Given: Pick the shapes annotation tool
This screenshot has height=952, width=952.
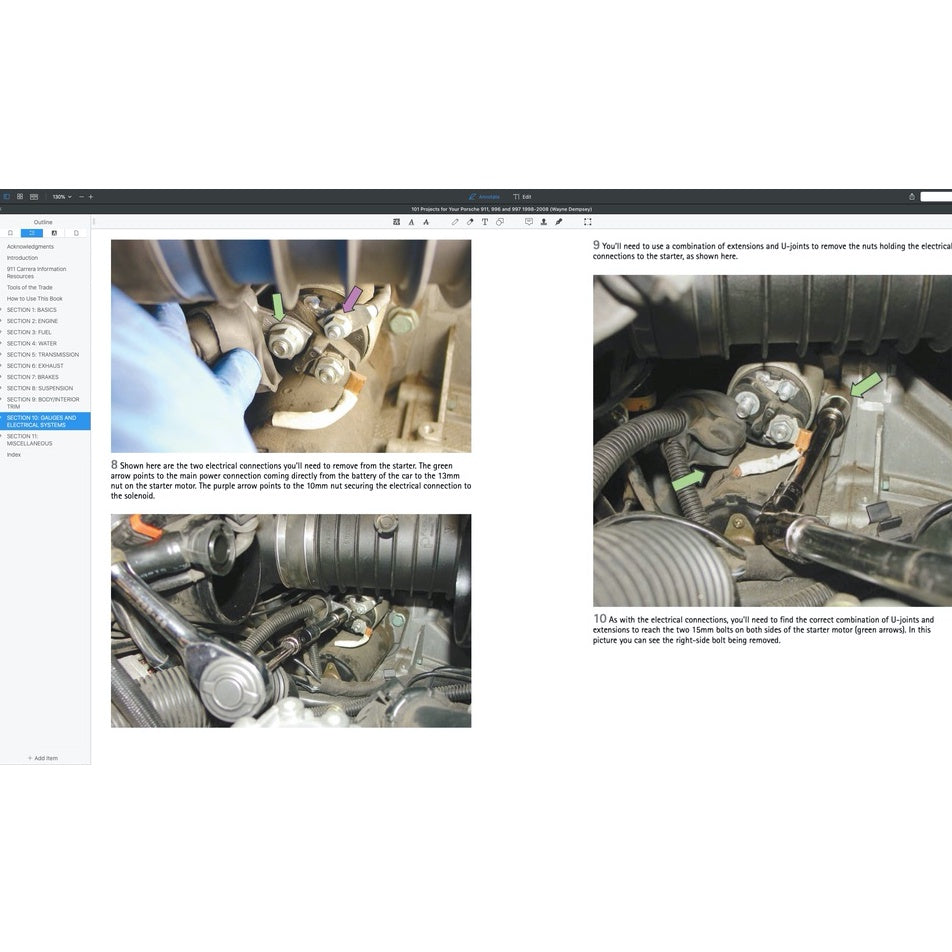Looking at the screenshot, I should pyautogui.click(x=500, y=222).
